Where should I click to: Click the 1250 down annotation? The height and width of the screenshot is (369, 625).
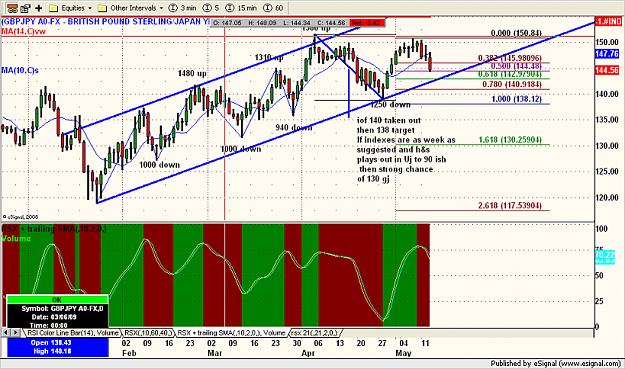(390, 104)
